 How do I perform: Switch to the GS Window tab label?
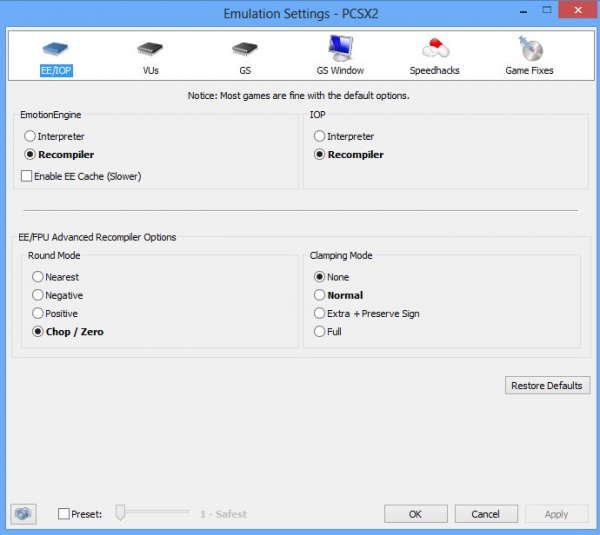click(x=340, y=70)
